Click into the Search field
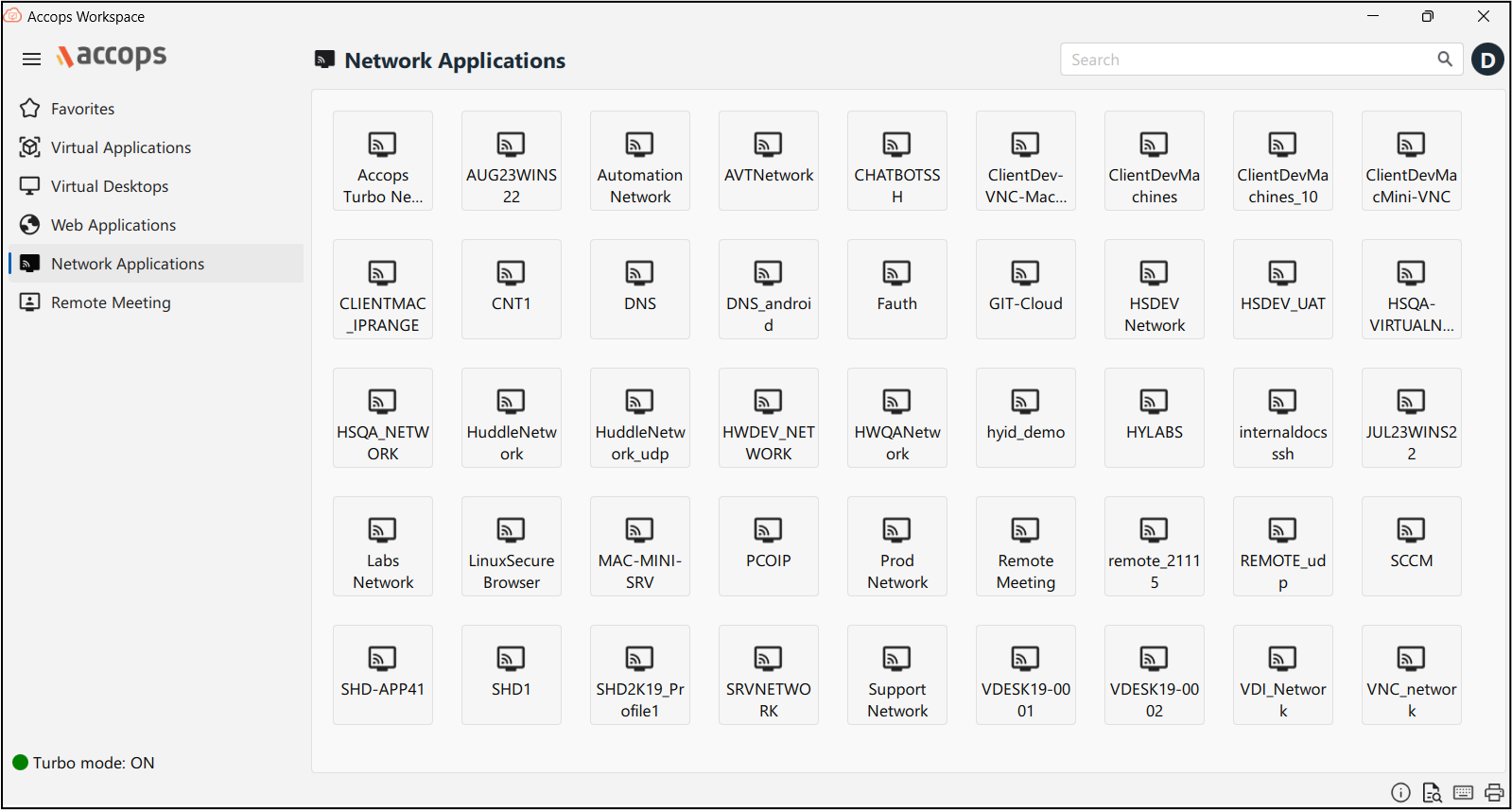 click(1261, 60)
